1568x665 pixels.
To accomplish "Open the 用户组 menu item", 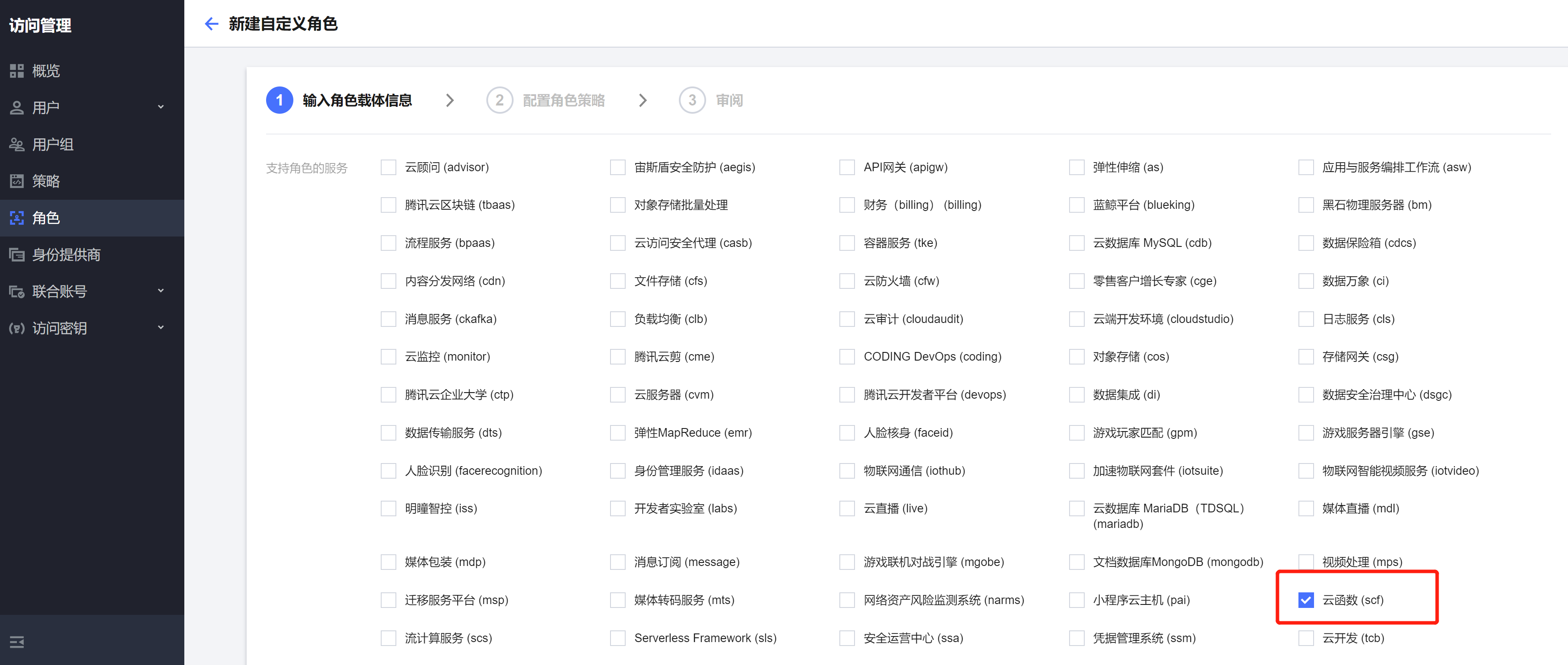I will tap(53, 145).
